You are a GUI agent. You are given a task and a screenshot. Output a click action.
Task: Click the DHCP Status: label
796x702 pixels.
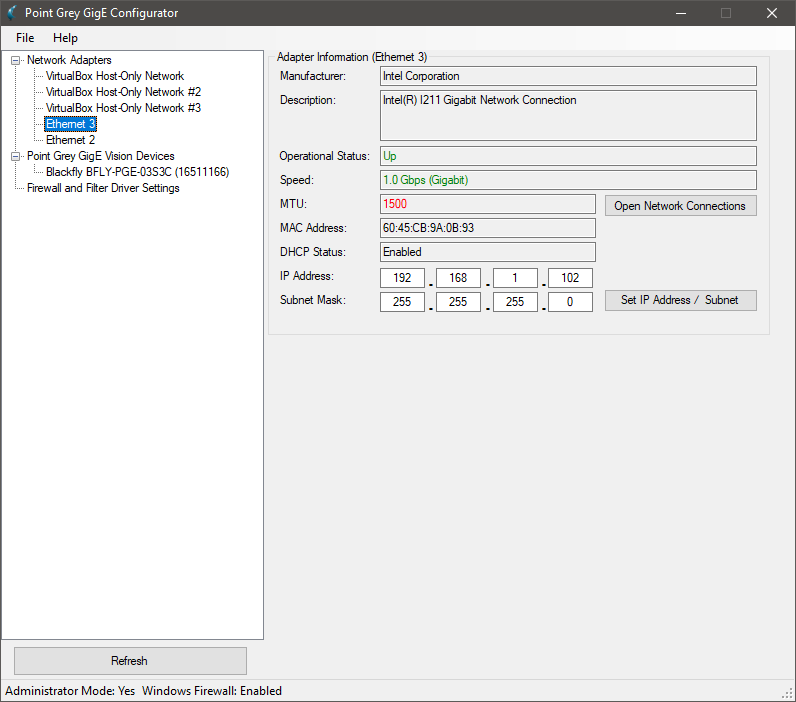click(313, 252)
